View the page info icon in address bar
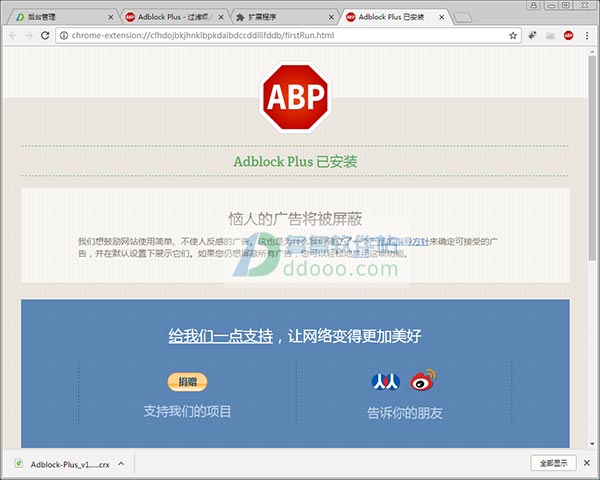The width and height of the screenshot is (600, 480). point(64,36)
